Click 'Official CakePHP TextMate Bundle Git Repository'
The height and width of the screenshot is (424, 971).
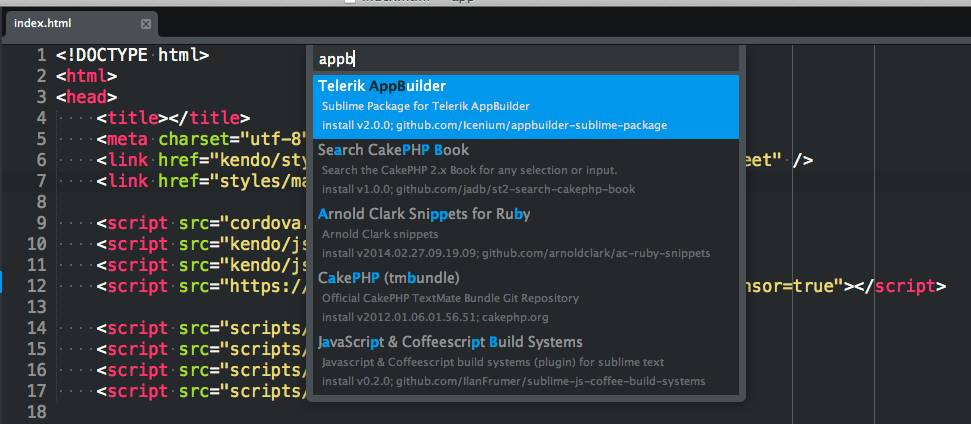pos(450,298)
